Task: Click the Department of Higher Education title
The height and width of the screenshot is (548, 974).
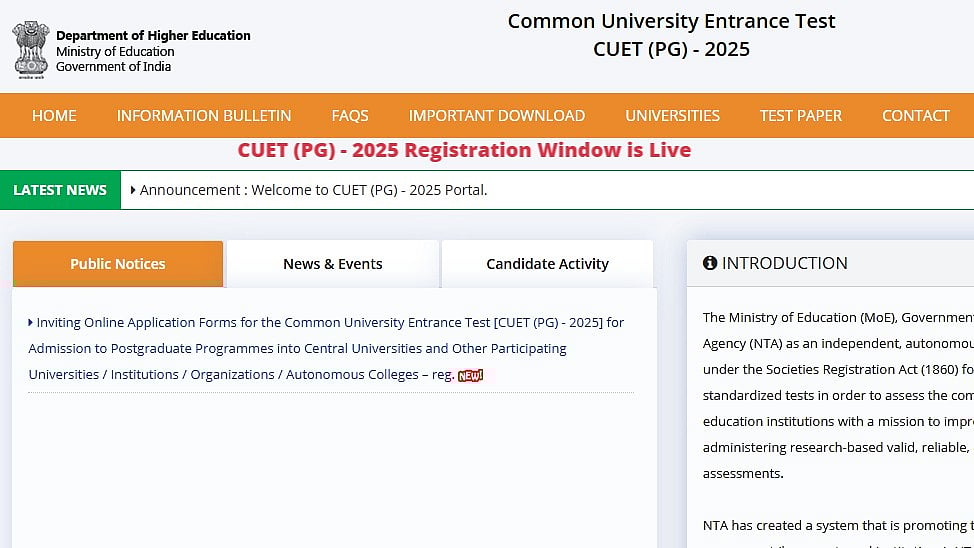Action: [153, 36]
